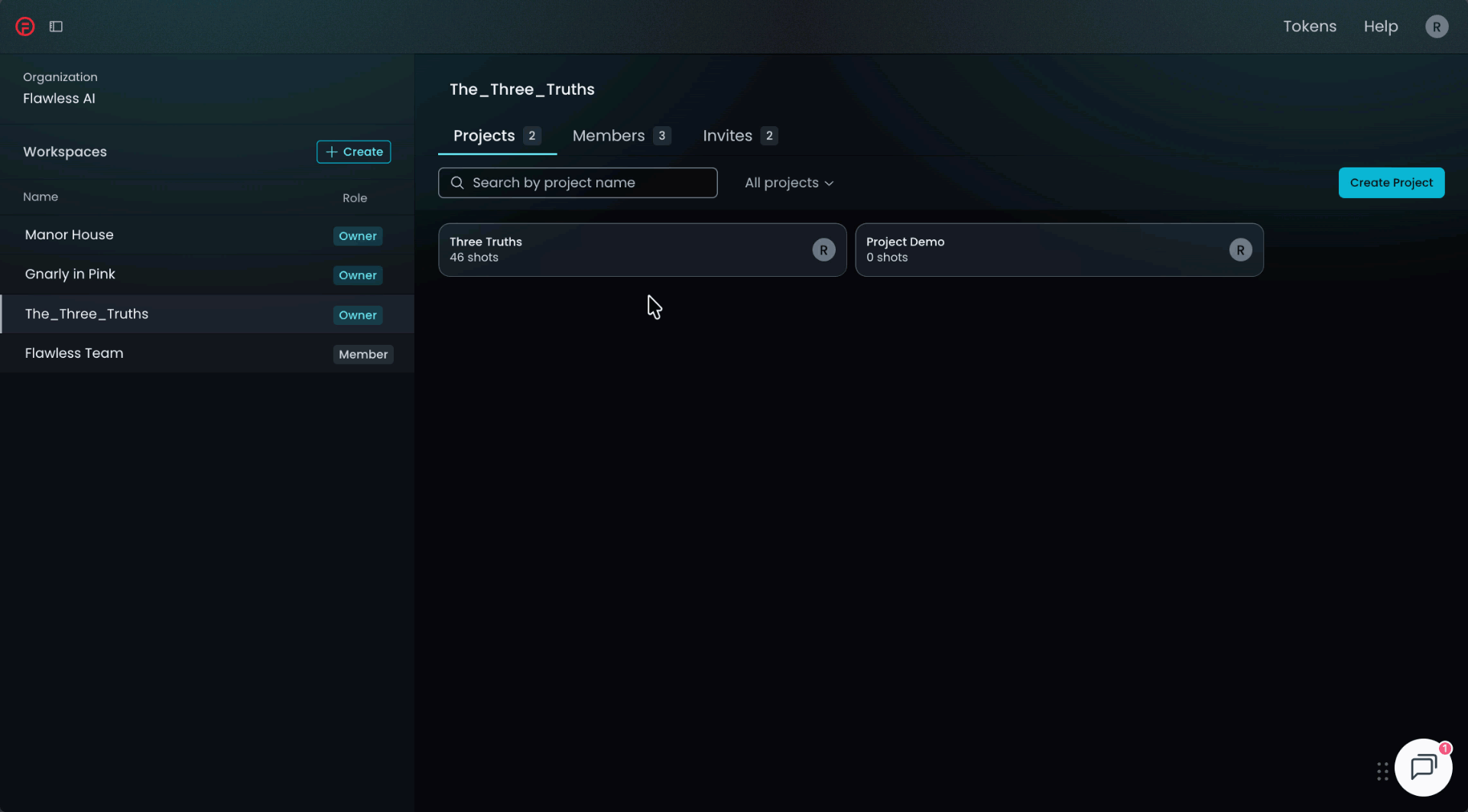Viewport: 1468px width, 812px height.
Task: Open the Help link
Action: (1380, 27)
